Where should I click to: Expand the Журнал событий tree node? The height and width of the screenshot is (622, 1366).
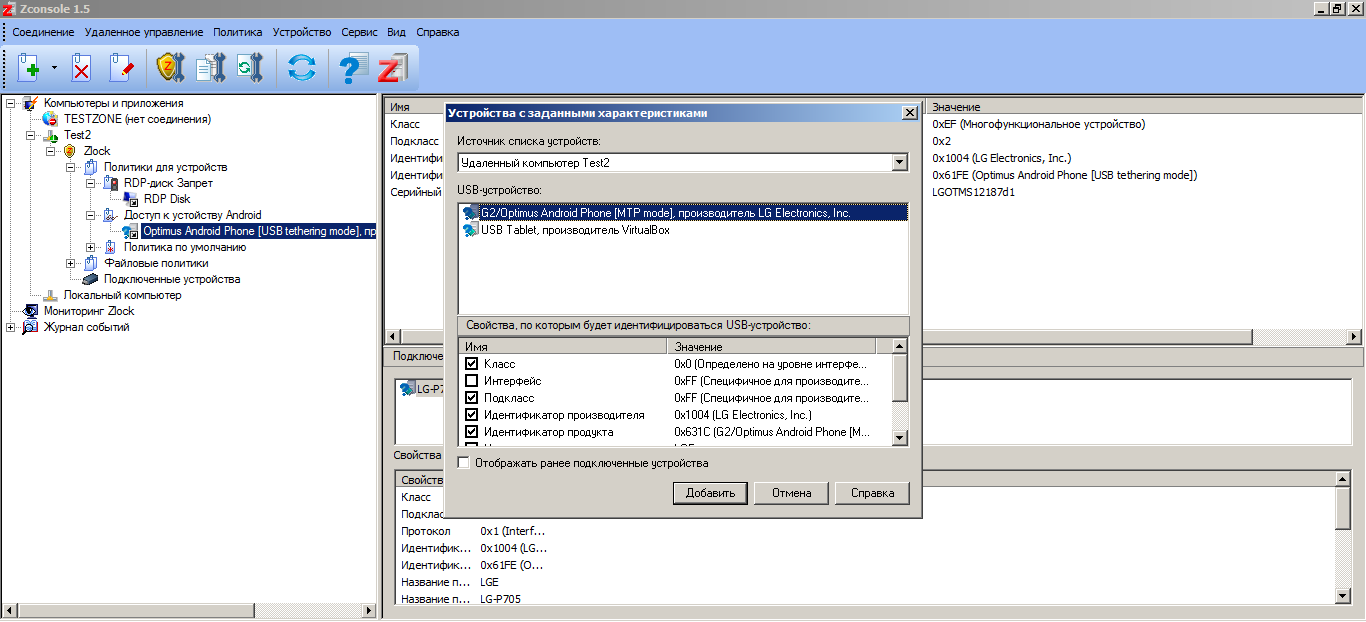10,327
